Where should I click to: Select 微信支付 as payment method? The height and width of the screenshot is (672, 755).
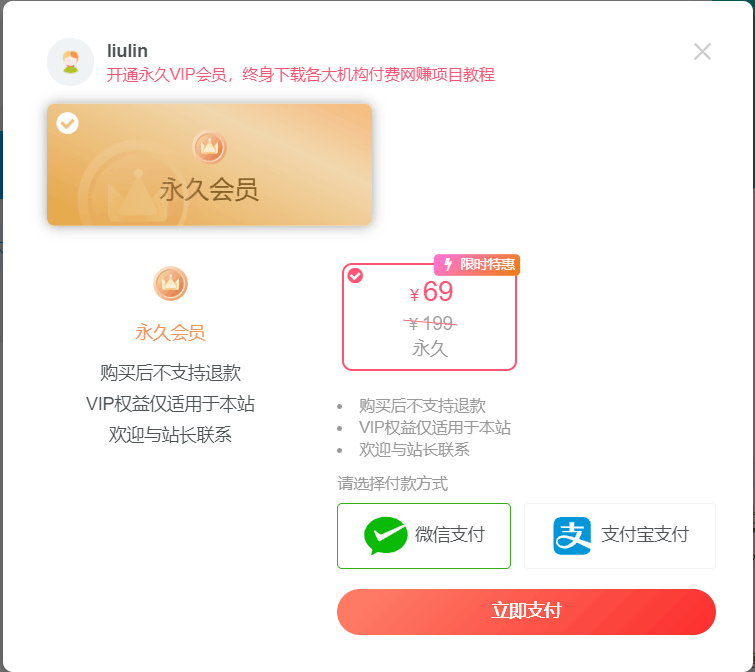[424, 536]
